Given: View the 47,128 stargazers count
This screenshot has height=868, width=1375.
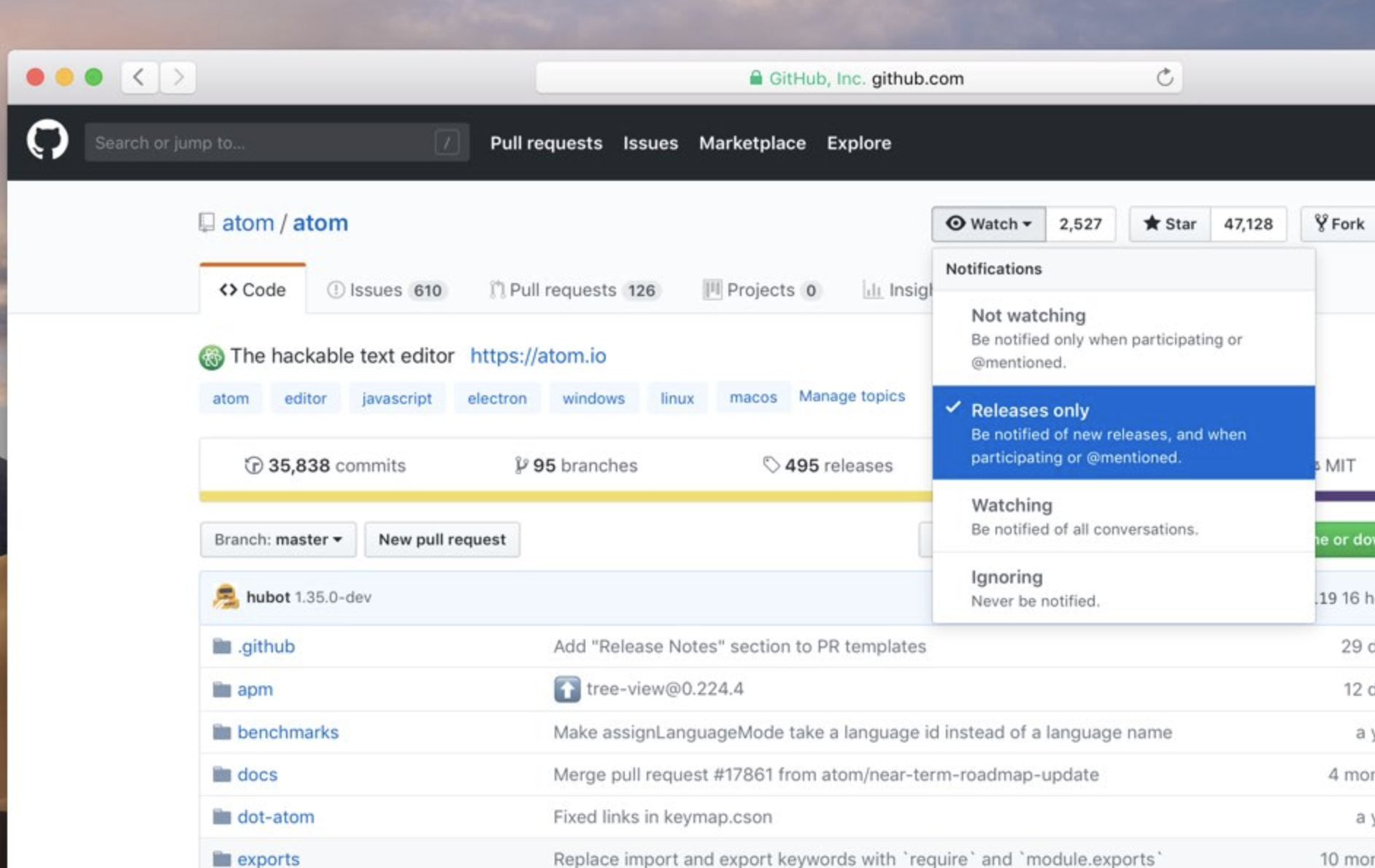Looking at the screenshot, I should click(1248, 224).
